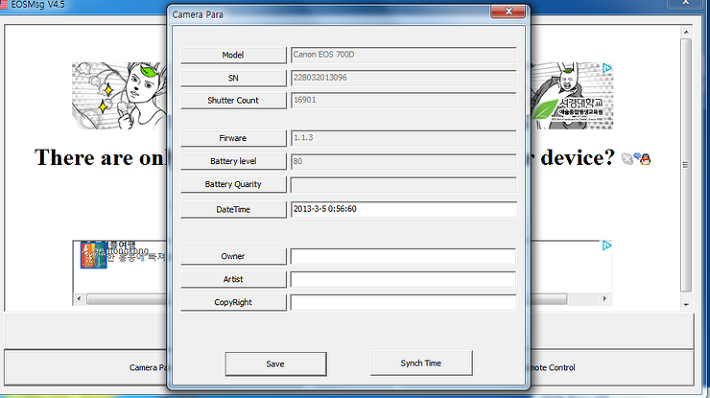Click the Shutter Count button

(x=233, y=101)
